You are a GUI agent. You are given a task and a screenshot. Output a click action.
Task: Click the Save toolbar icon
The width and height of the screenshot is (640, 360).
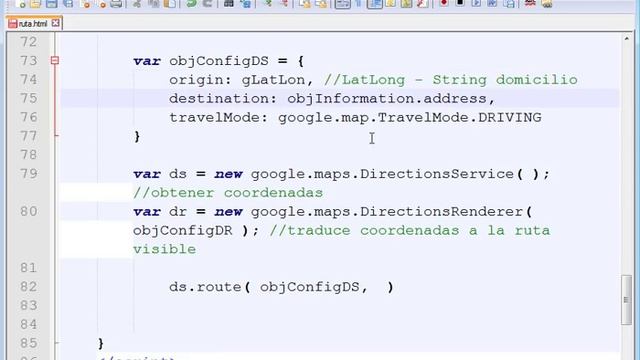(x=52, y=4)
